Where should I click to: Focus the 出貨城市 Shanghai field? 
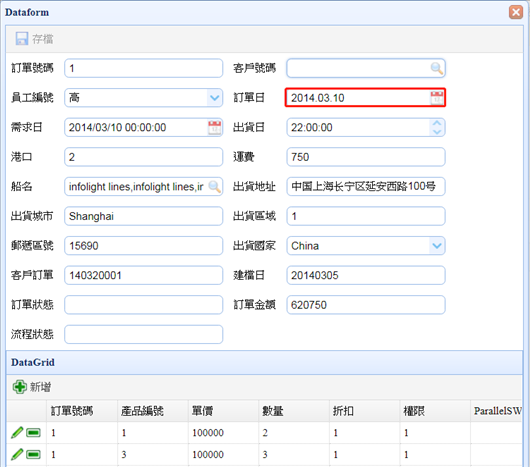(143, 216)
